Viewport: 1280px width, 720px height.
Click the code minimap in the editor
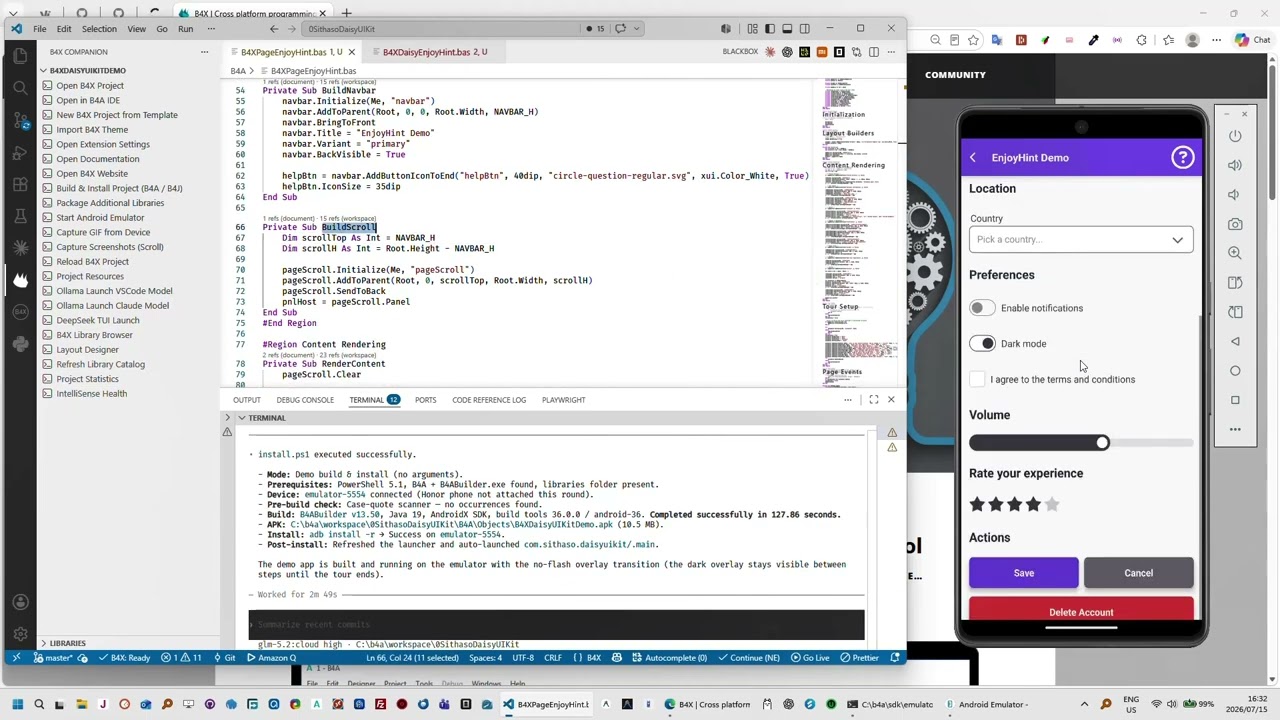pos(860,232)
